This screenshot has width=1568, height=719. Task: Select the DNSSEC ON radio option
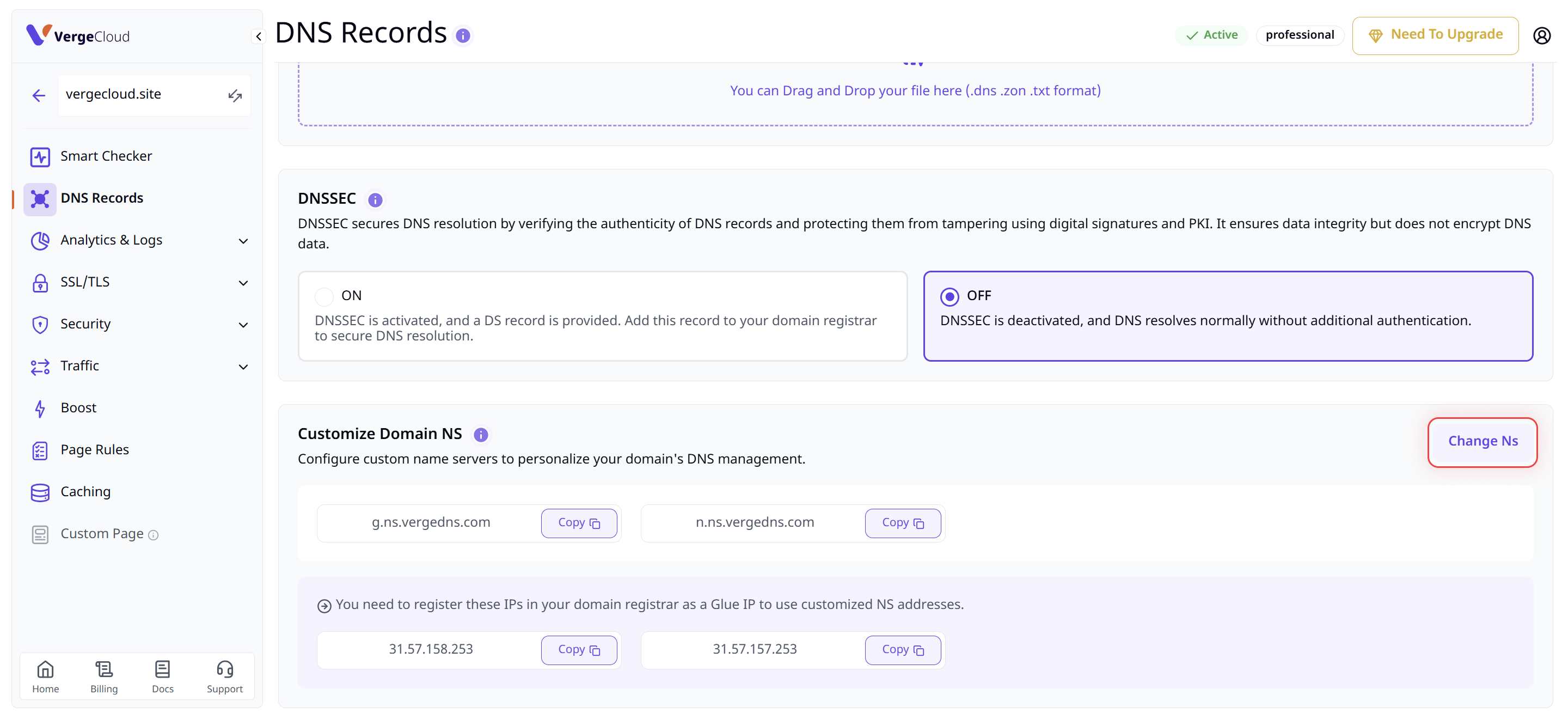click(324, 296)
